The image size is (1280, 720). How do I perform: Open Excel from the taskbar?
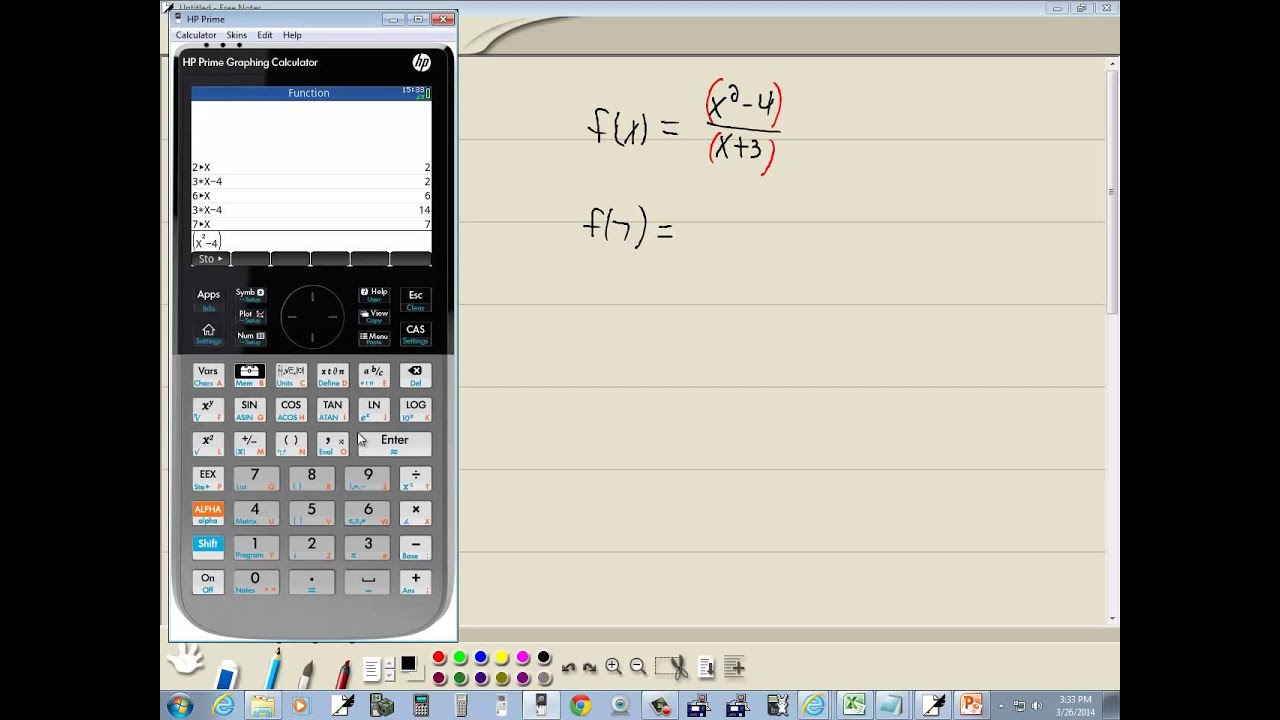pos(853,706)
